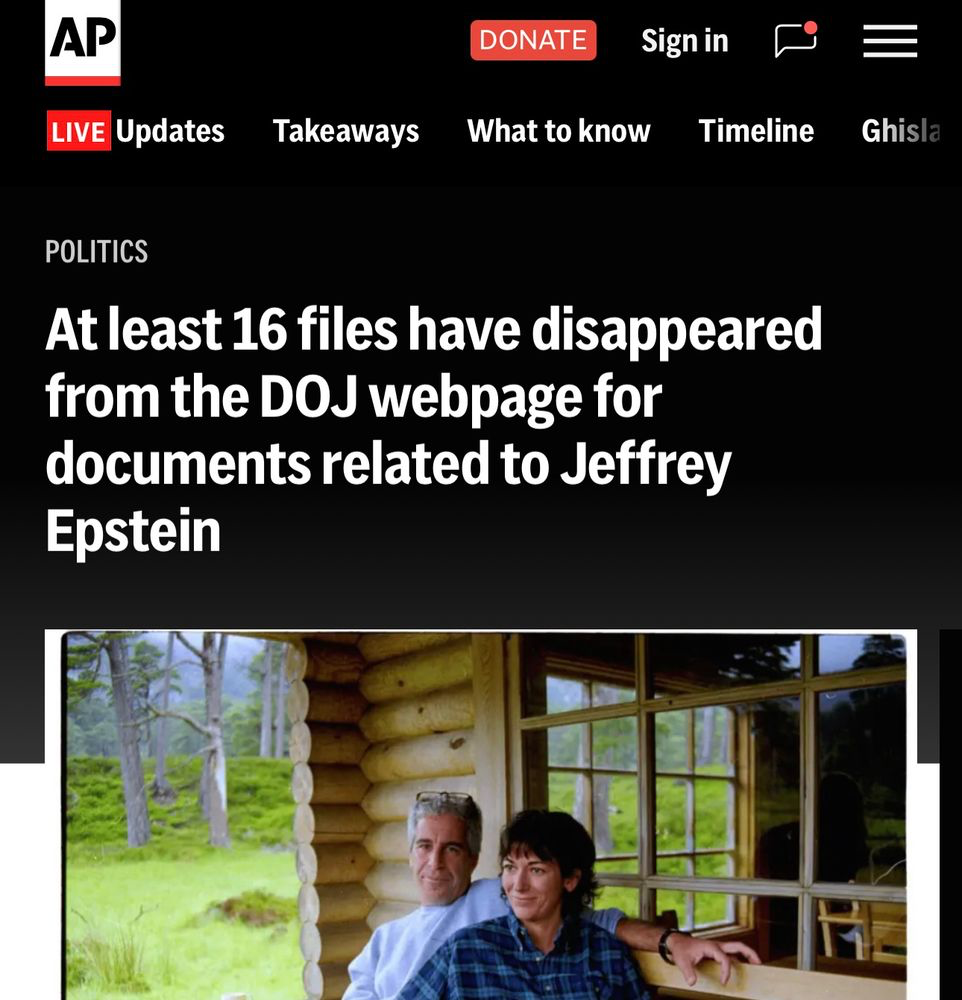The height and width of the screenshot is (1000, 962).
Task: Expand the hamburger menu icon
Action: pyautogui.click(x=890, y=41)
